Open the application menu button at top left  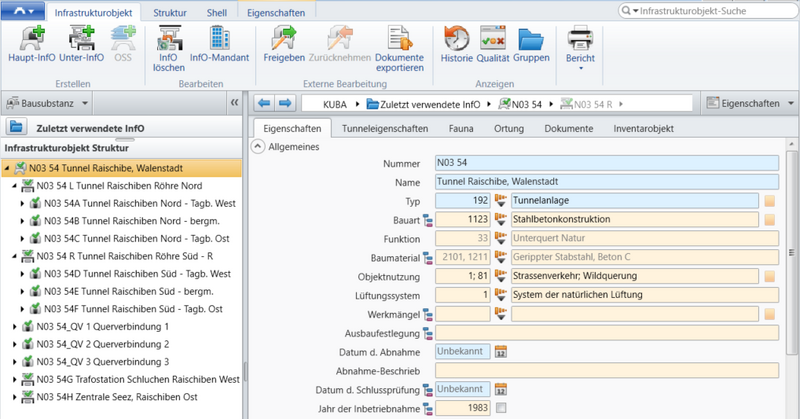tap(22, 11)
